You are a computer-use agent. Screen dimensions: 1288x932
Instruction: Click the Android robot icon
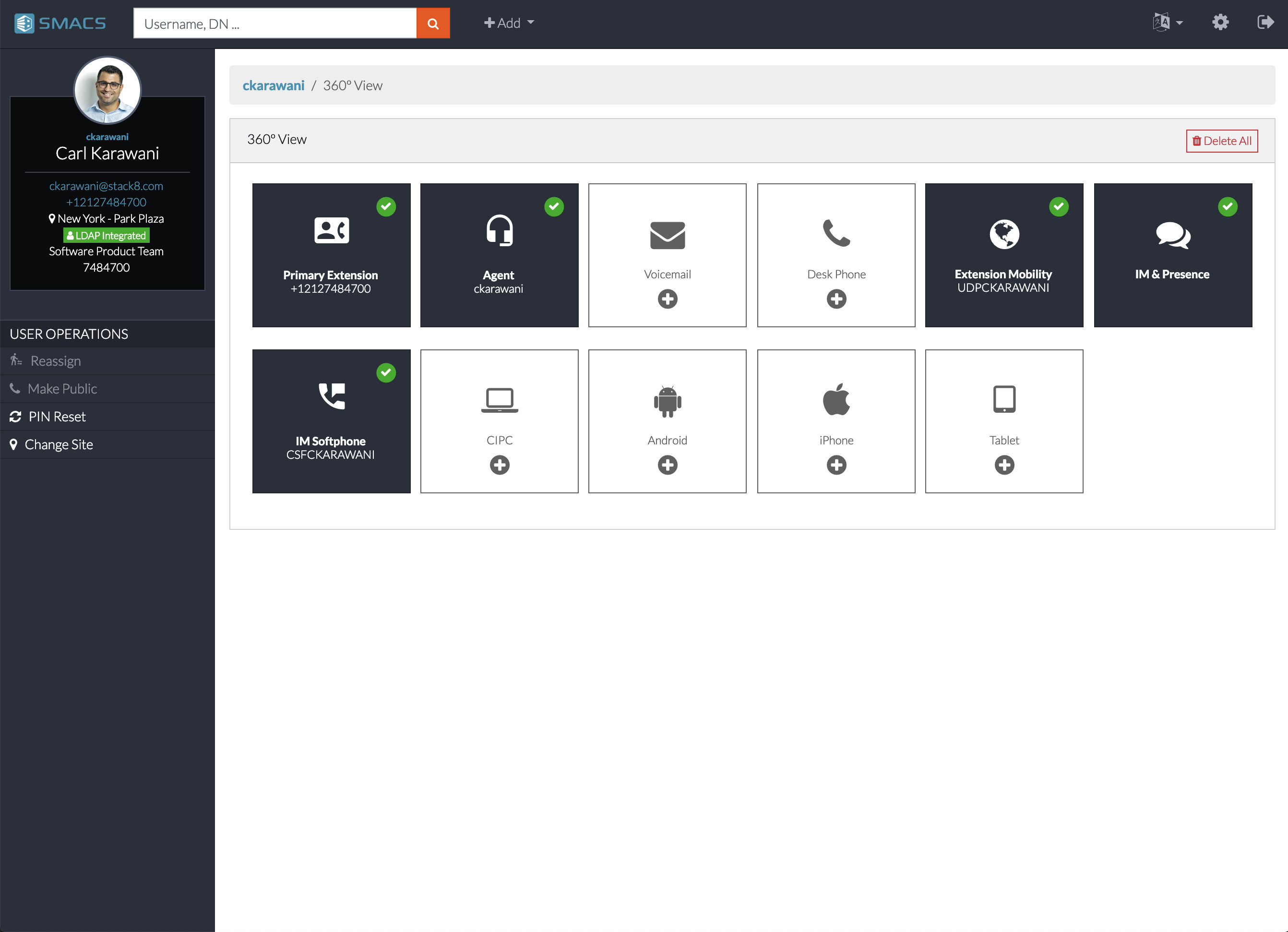click(x=668, y=401)
